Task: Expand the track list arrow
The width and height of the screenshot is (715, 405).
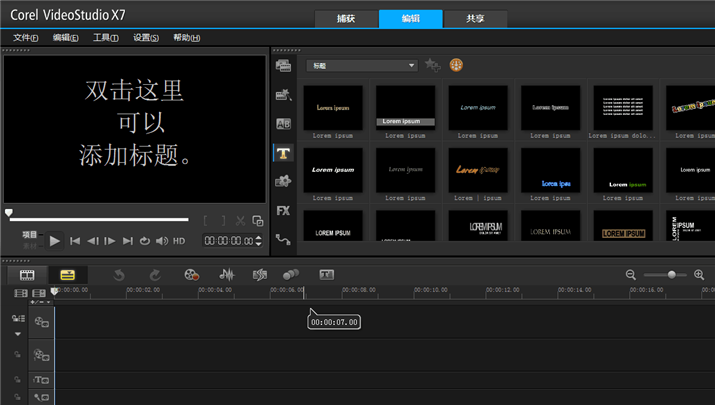Action: [x=17, y=334]
